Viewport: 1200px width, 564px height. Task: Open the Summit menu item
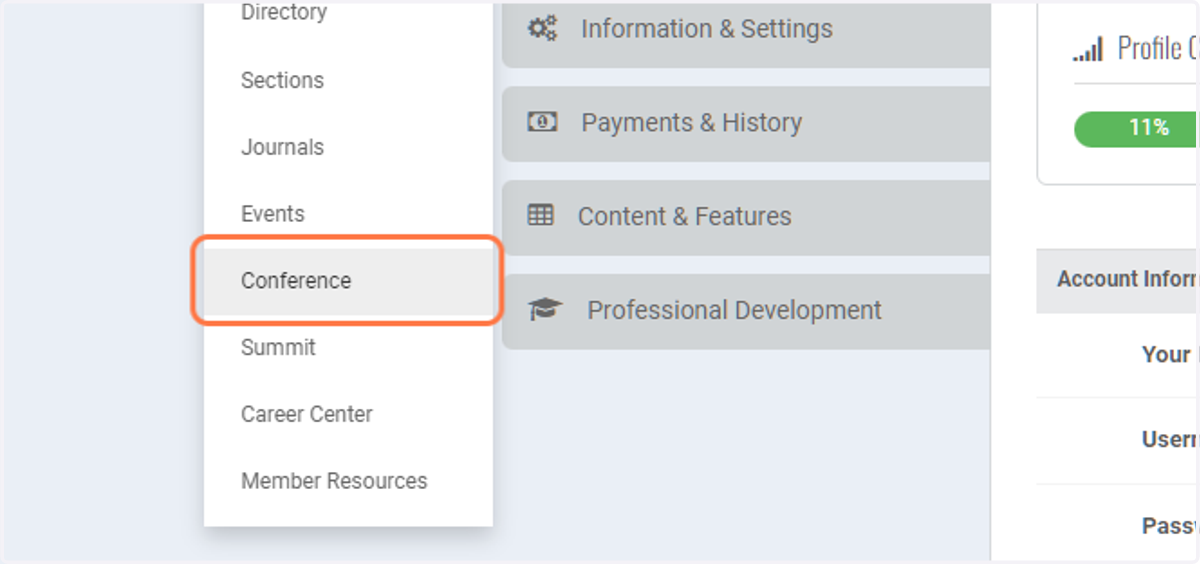[348, 347]
